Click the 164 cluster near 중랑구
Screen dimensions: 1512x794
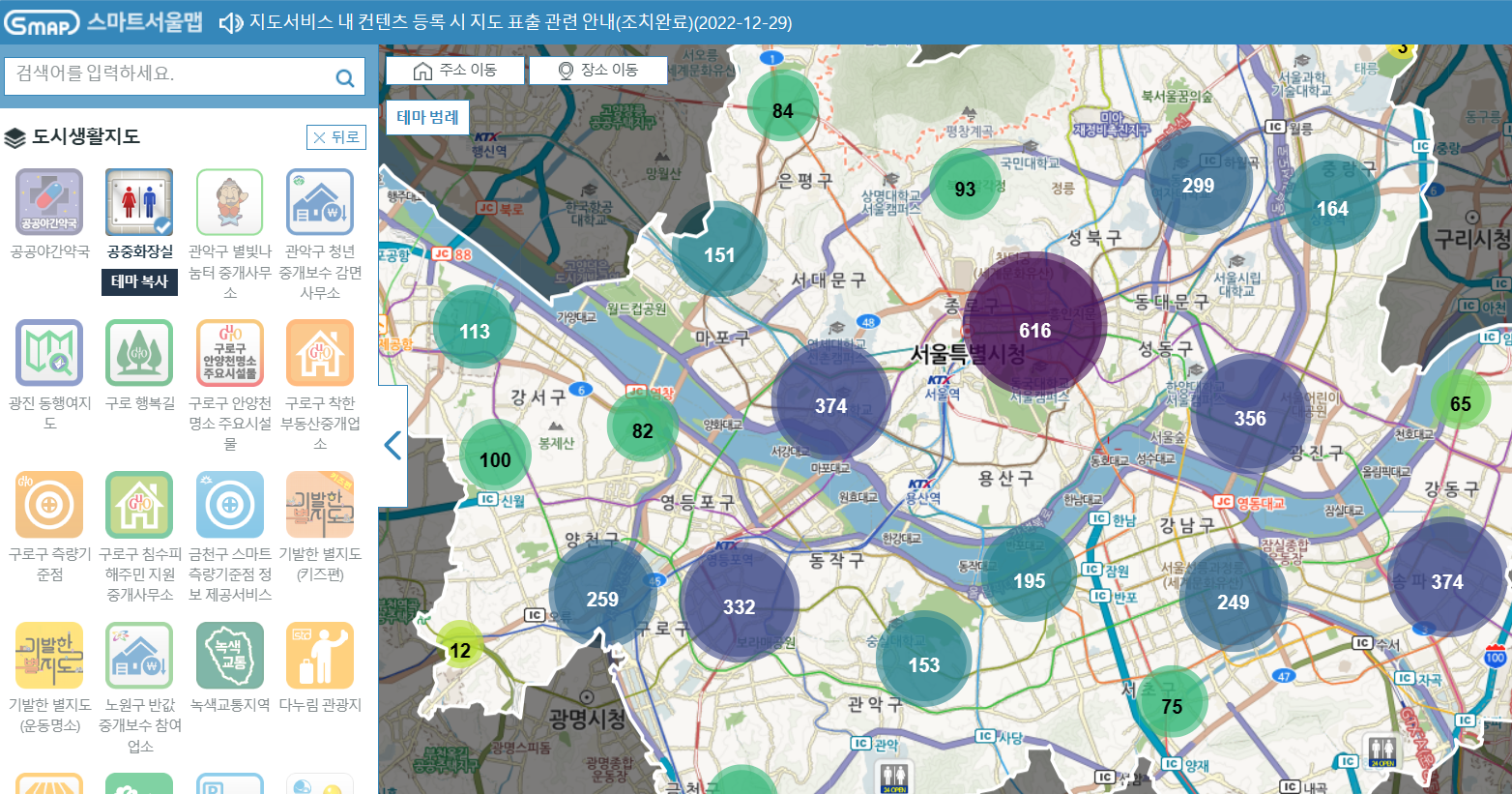pyautogui.click(x=1332, y=204)
